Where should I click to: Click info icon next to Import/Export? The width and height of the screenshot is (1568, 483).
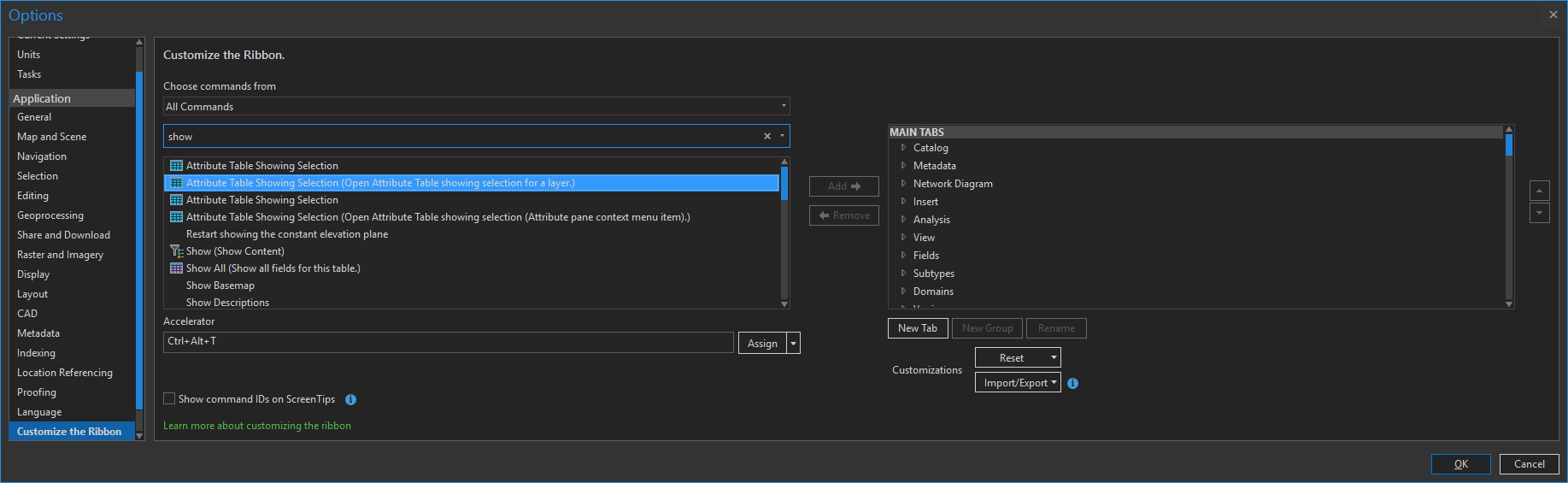pyautogui.click(x=1072, y=384)
